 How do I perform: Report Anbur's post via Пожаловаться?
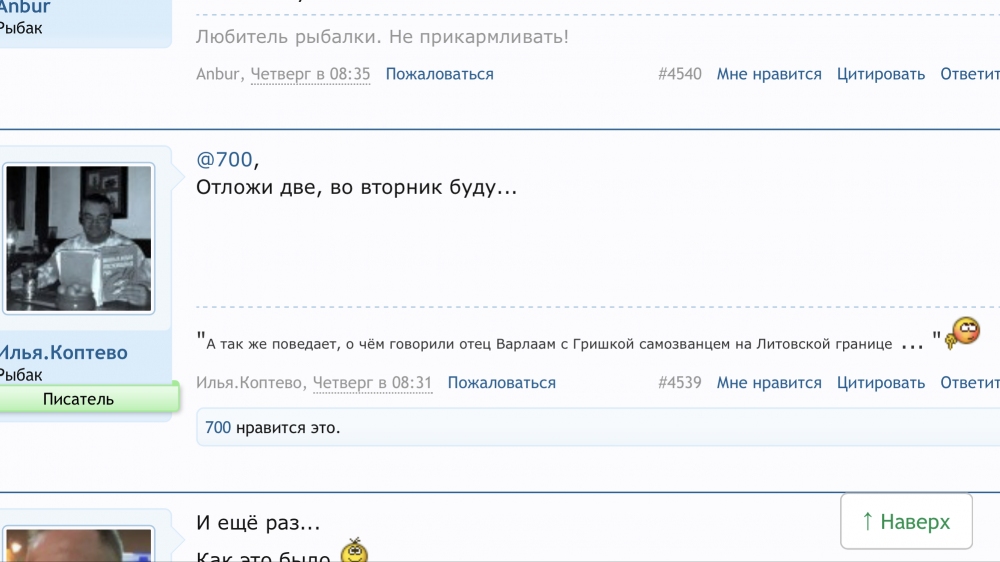(x=439, y=74)
